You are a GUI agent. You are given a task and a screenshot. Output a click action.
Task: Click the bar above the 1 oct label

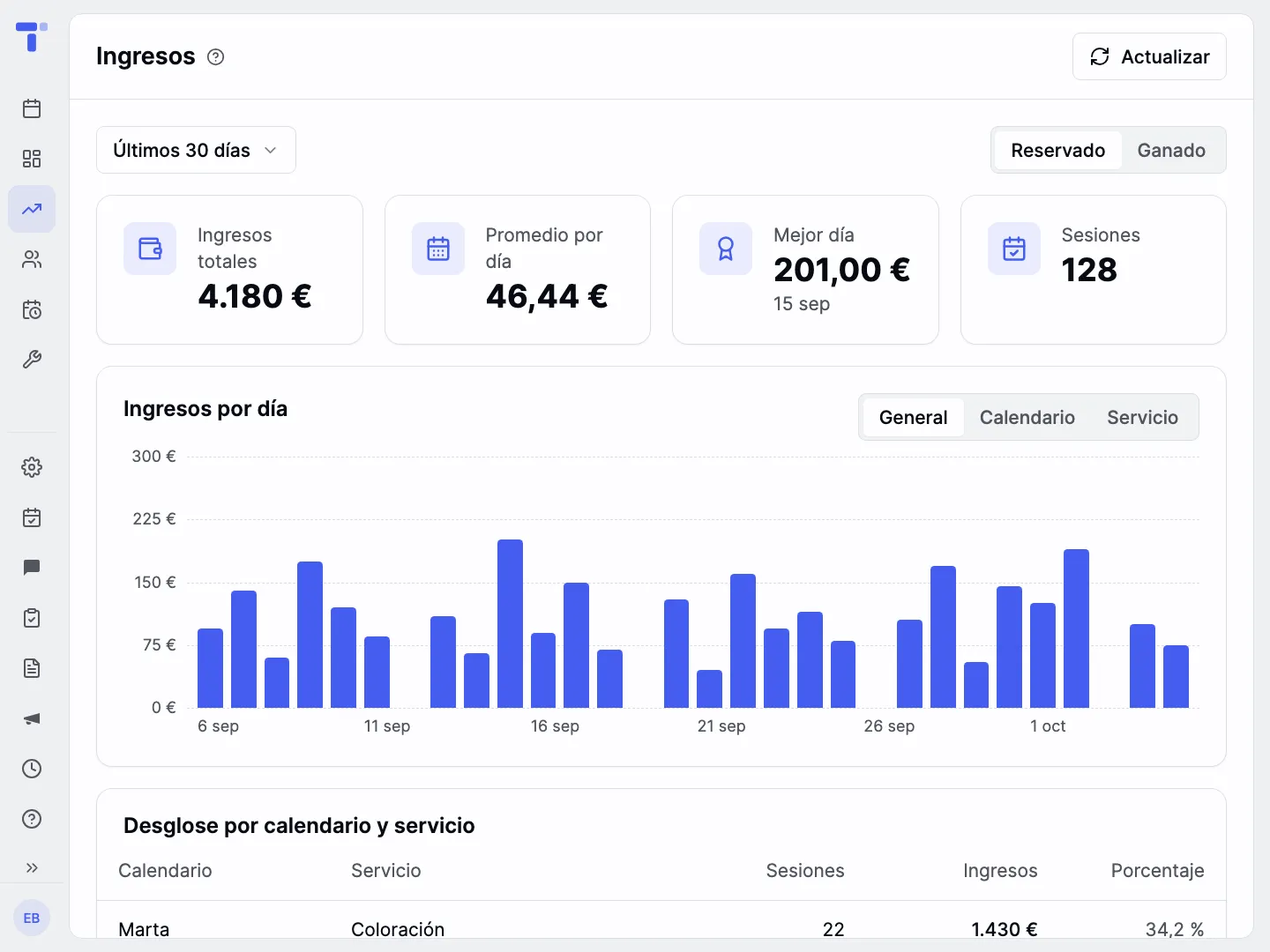click(1042, 655)
